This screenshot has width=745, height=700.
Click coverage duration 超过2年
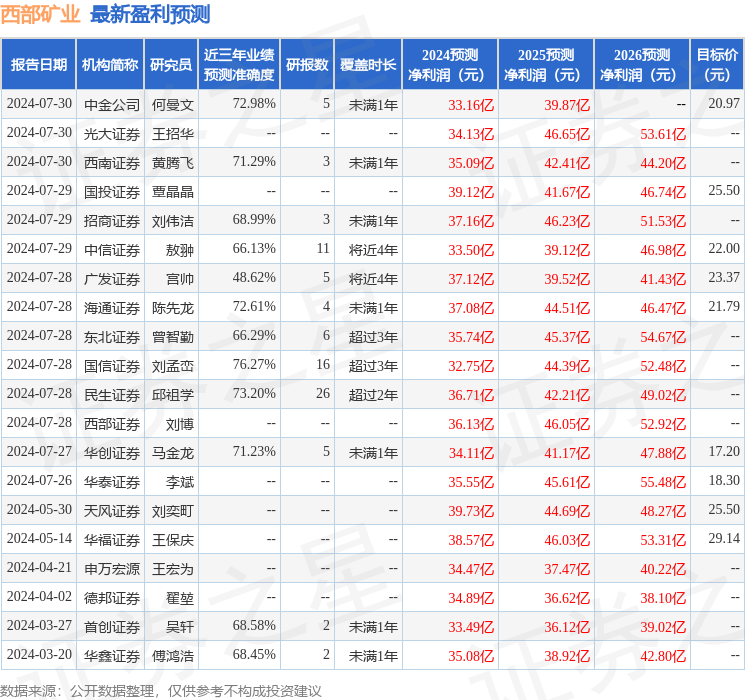pyautogui.click(x=373, y=394)
